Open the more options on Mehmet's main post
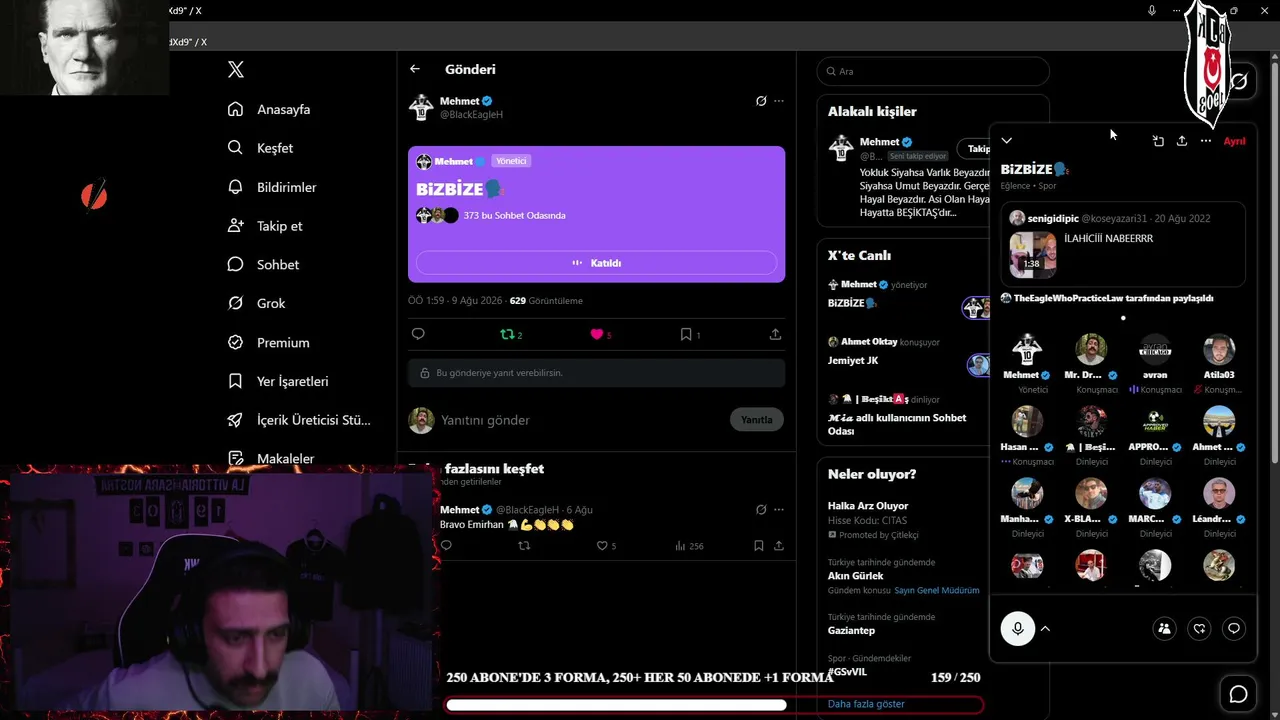The height and width of the screenshot is (720, 1280). click(779, 101)
